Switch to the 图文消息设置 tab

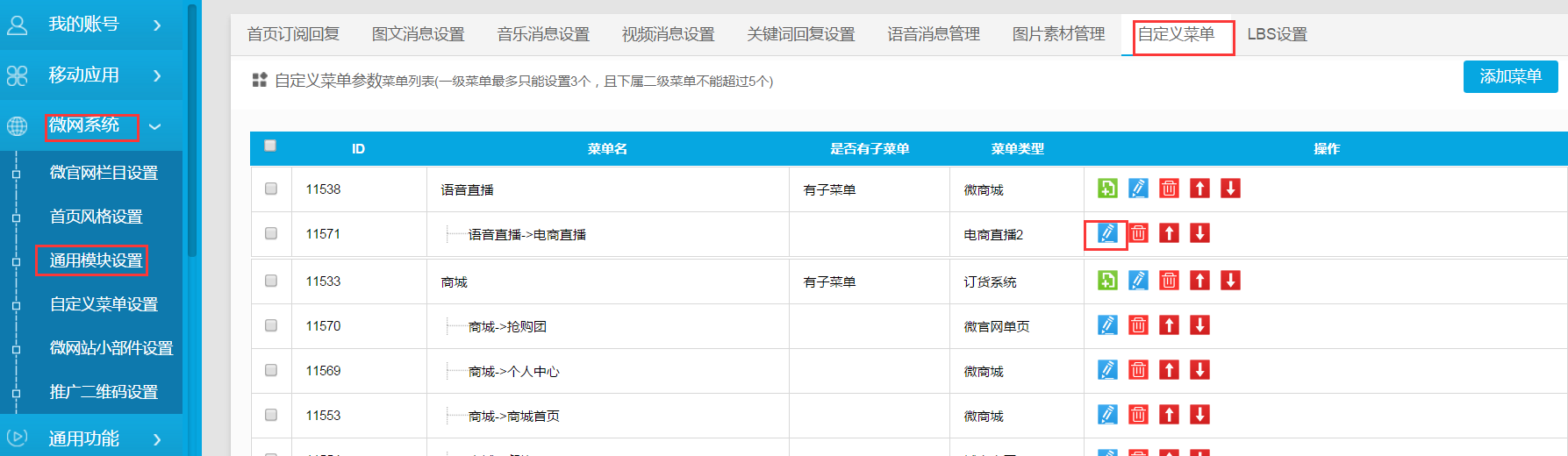coord(419,34)
